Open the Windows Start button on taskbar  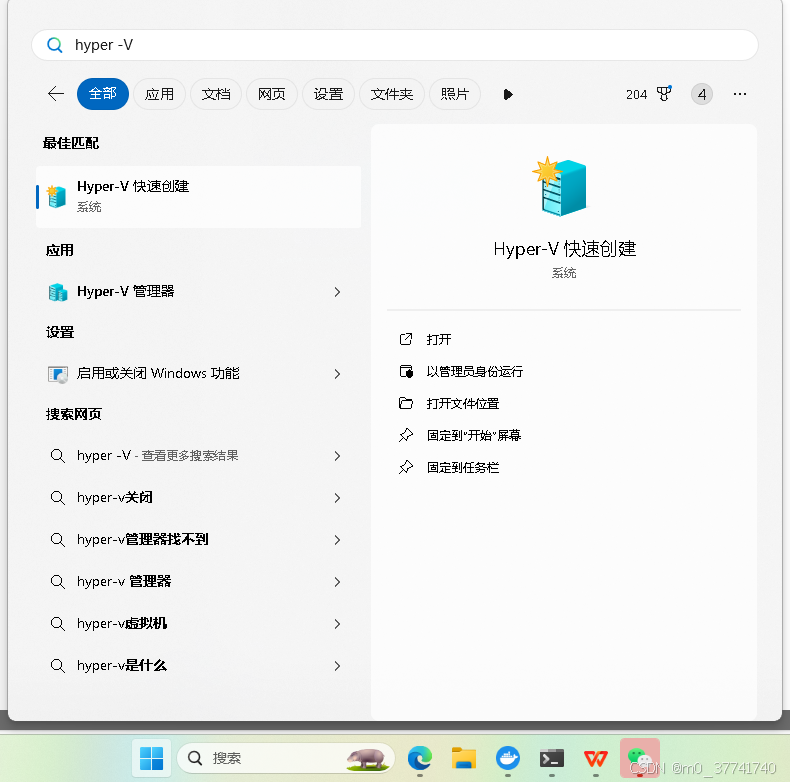pyautogui.click(x=151, y=758)
